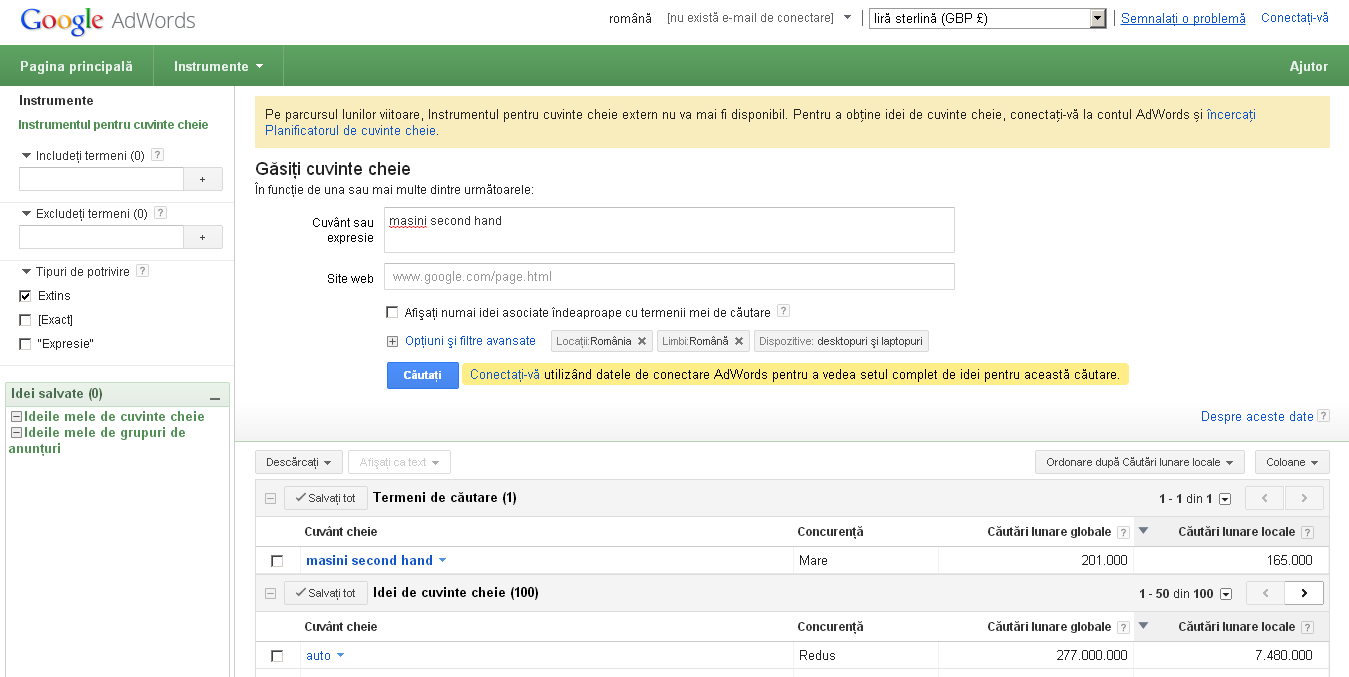This screenshot has width=1349, height=677.
Task: Check show only closely related ideas
Action: click(x=393, y=312)
